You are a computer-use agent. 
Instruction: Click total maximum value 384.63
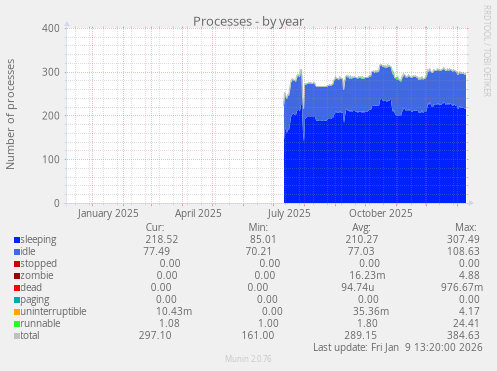click(x=463, y=335)
